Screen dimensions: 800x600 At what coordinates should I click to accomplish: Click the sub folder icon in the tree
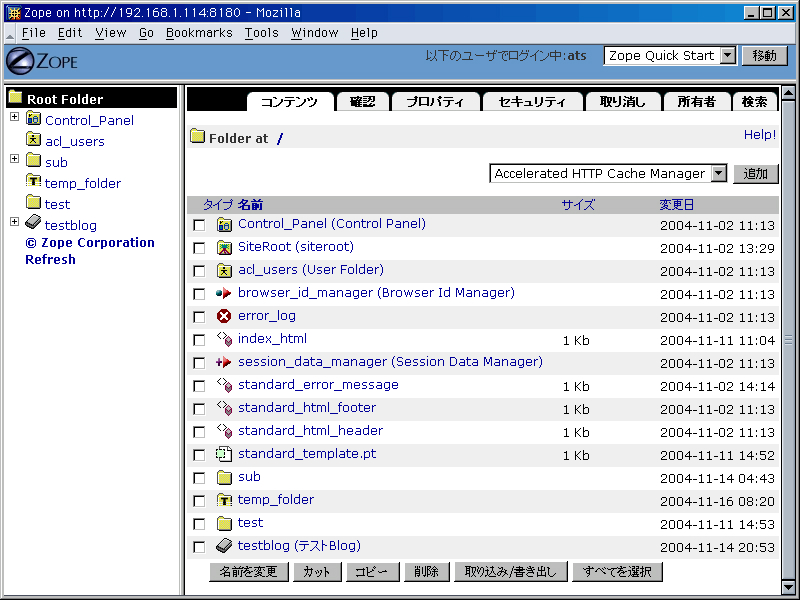tap(34, 160)
